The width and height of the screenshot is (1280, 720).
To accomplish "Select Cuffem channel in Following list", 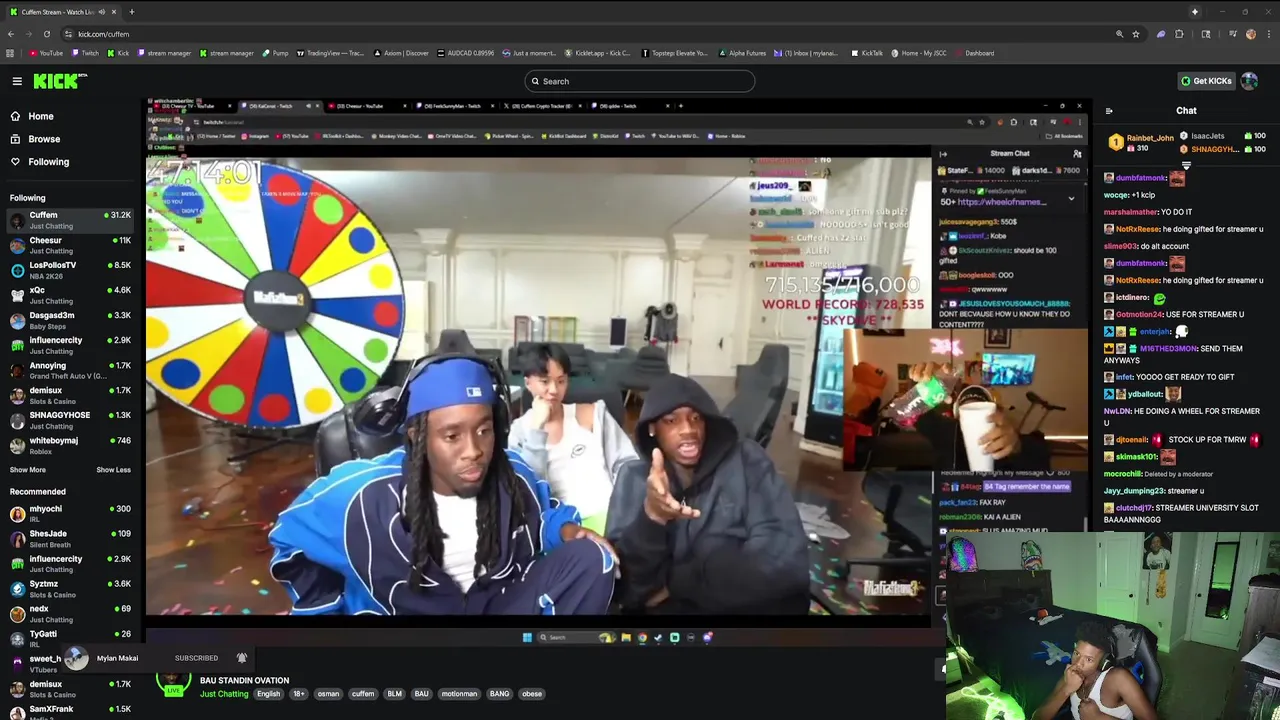I will tap(70, 220).
